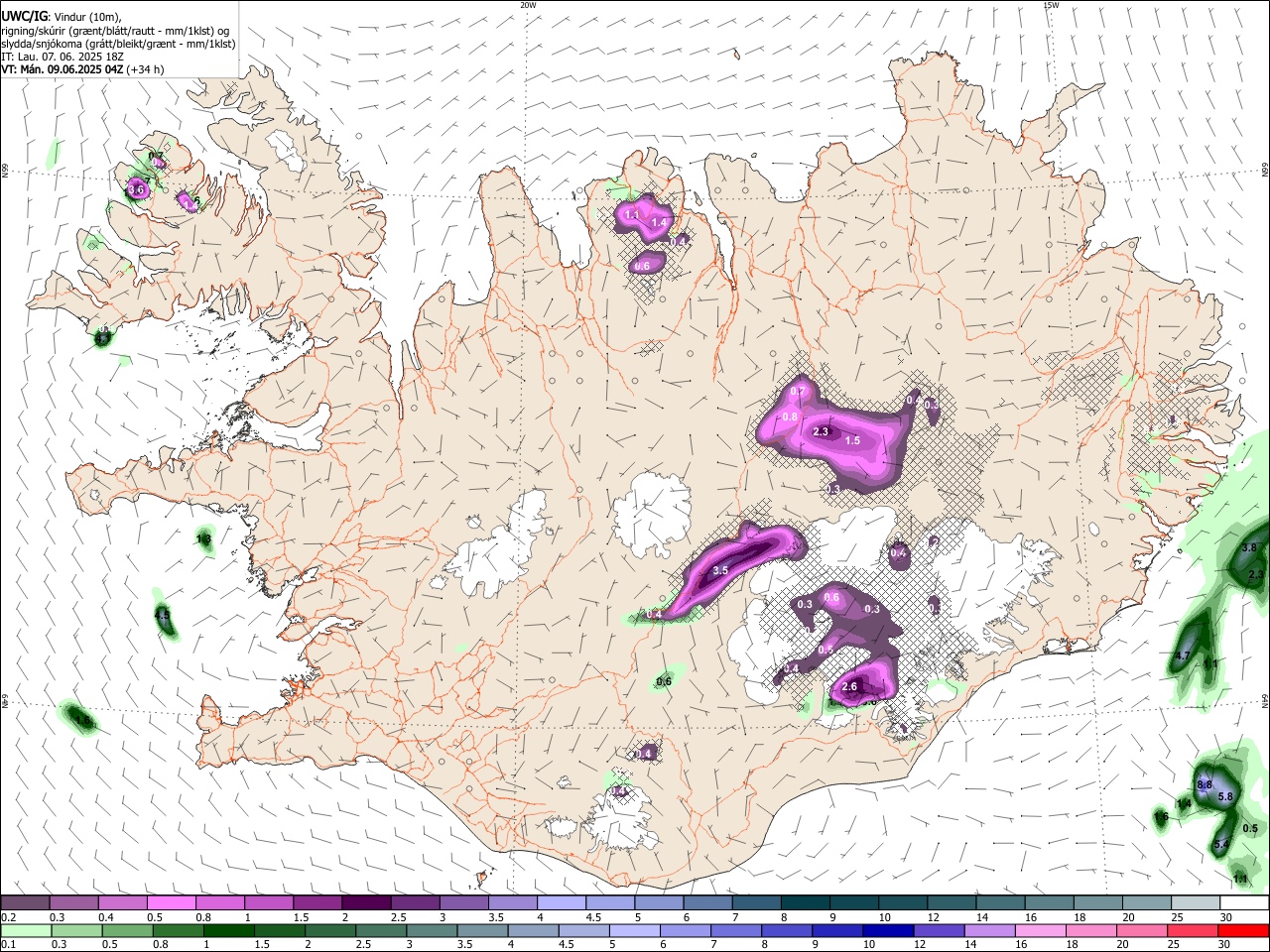This screenshot has width=1270, height=952.
Task: Click the initial time 'IT: Lau. 07. 06. 2025 18Z'
Action: (x=63, y=57)
